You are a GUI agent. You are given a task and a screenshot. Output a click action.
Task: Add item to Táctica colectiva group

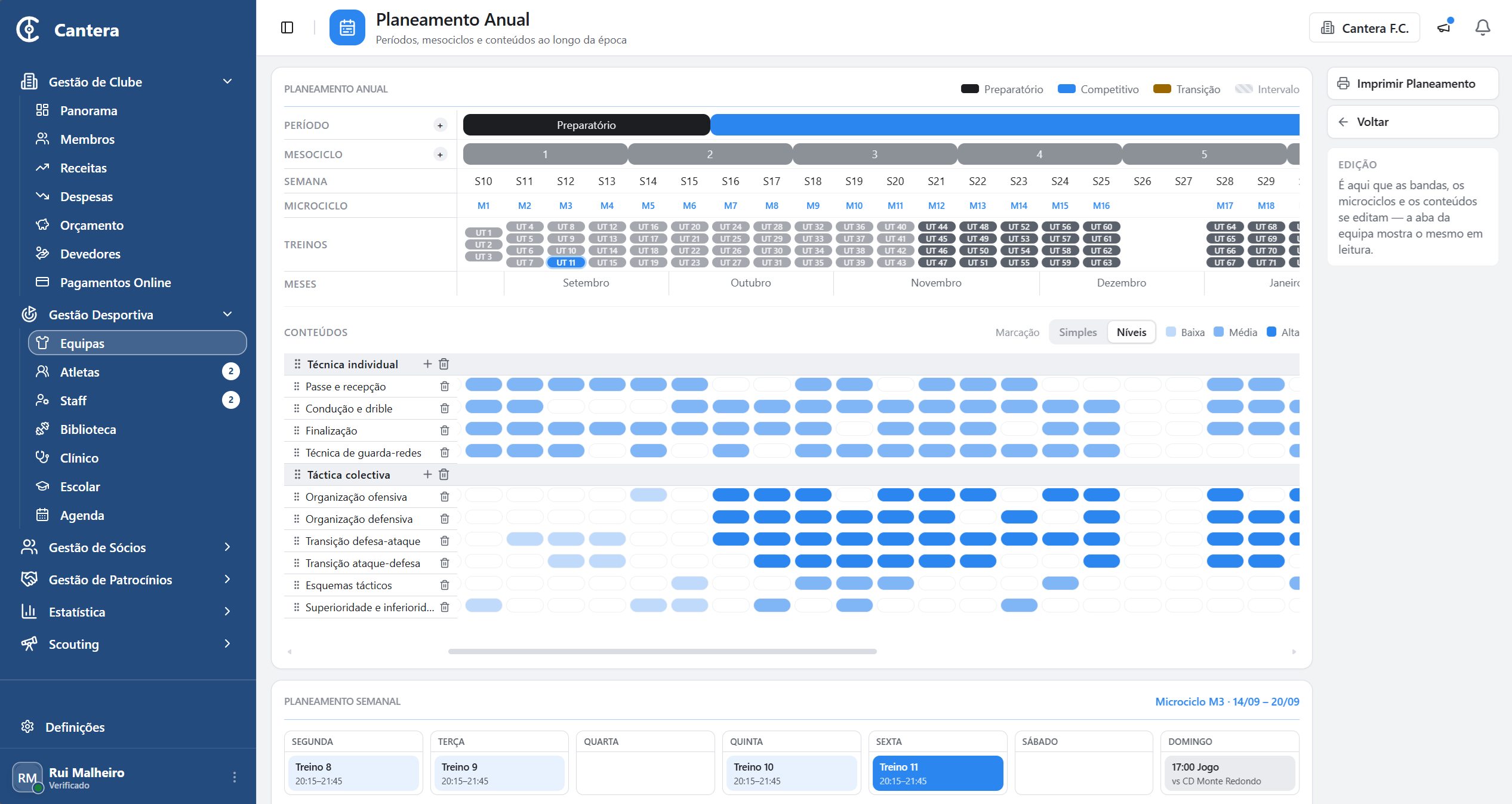427,475
